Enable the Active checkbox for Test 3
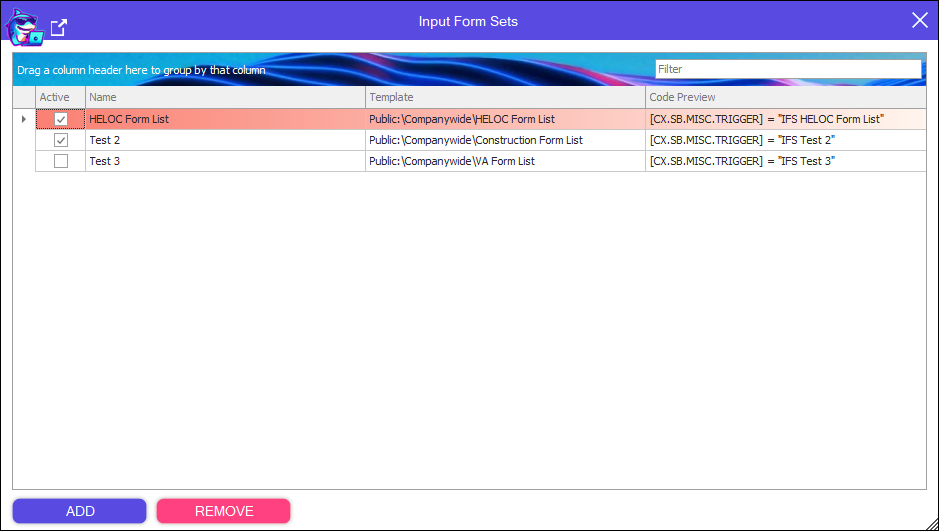This screenshot has height=531, width=939. click(x=61, y=161)
